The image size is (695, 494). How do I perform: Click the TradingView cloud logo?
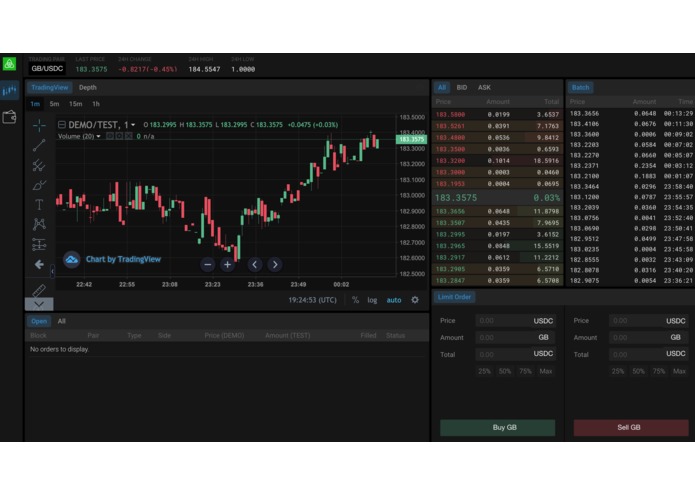[71, 260]
